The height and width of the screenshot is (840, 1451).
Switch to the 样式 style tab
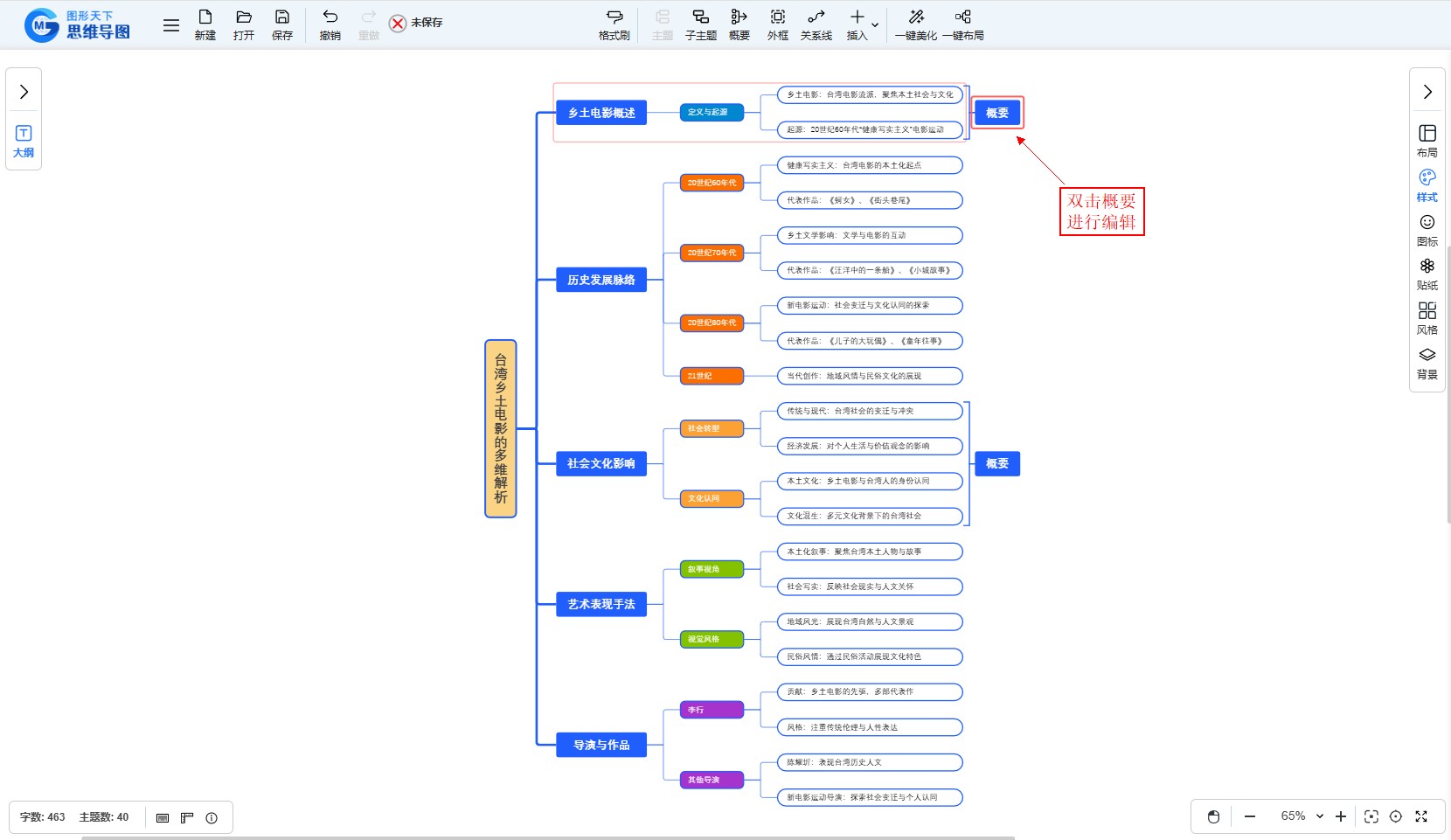coord(1427,185)
